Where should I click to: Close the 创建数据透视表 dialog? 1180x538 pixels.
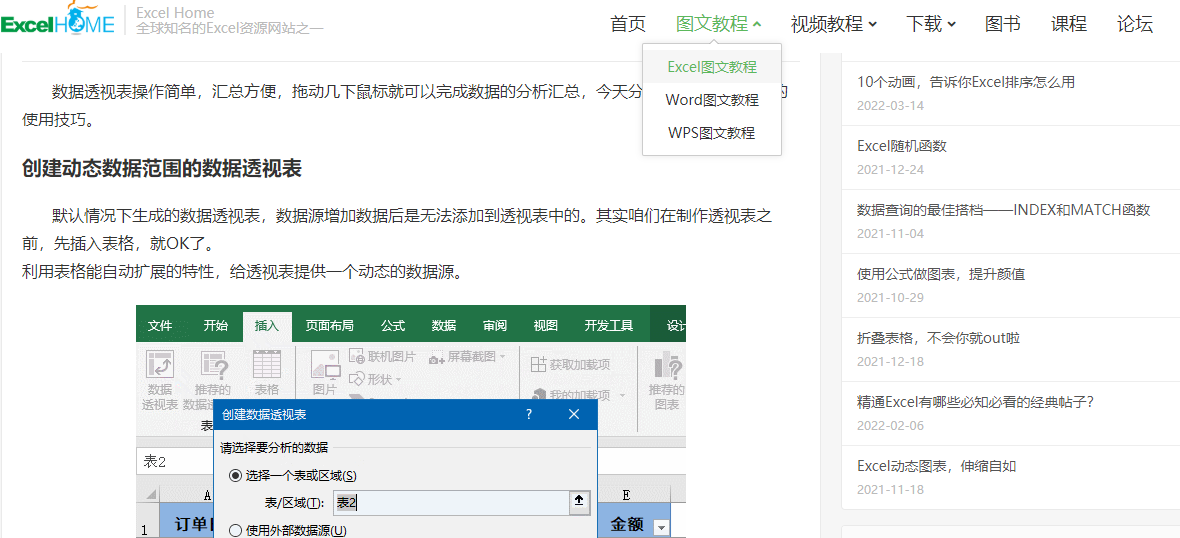click(574, 415)
